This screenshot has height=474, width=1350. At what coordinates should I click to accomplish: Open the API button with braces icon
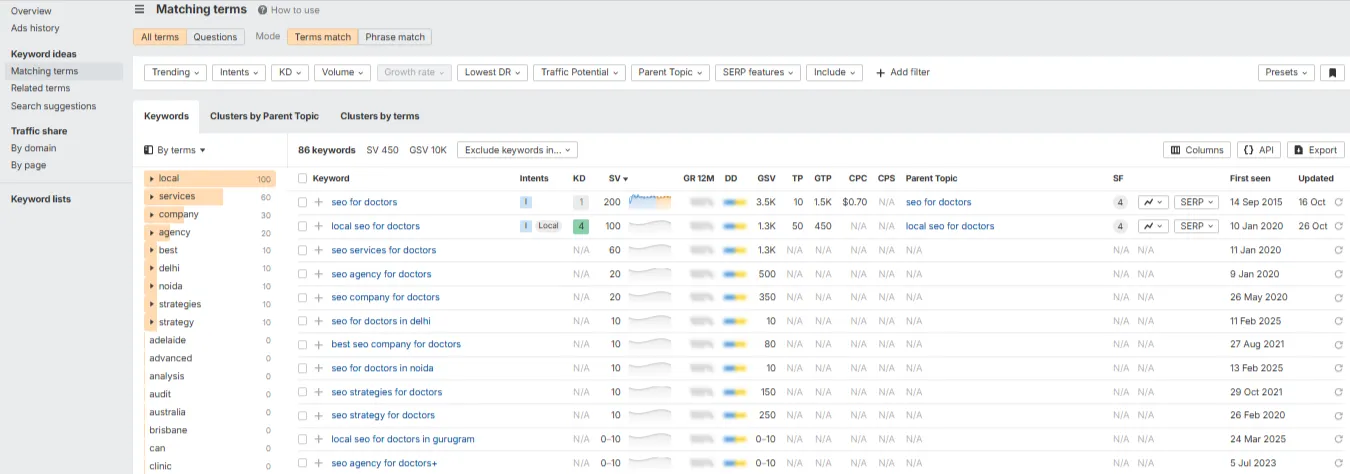pyautogui.click(x=1258, y=150)
